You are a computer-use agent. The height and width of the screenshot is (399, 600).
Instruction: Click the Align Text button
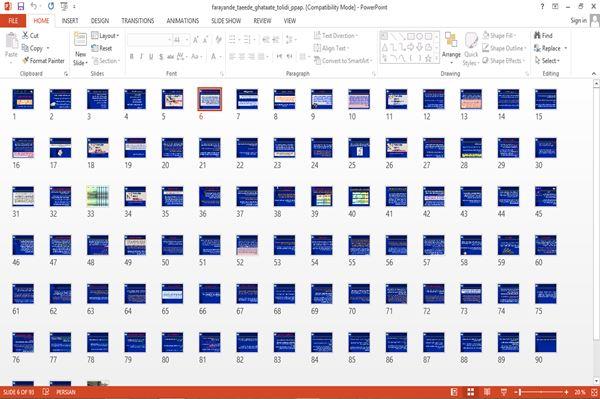[331, 48]
